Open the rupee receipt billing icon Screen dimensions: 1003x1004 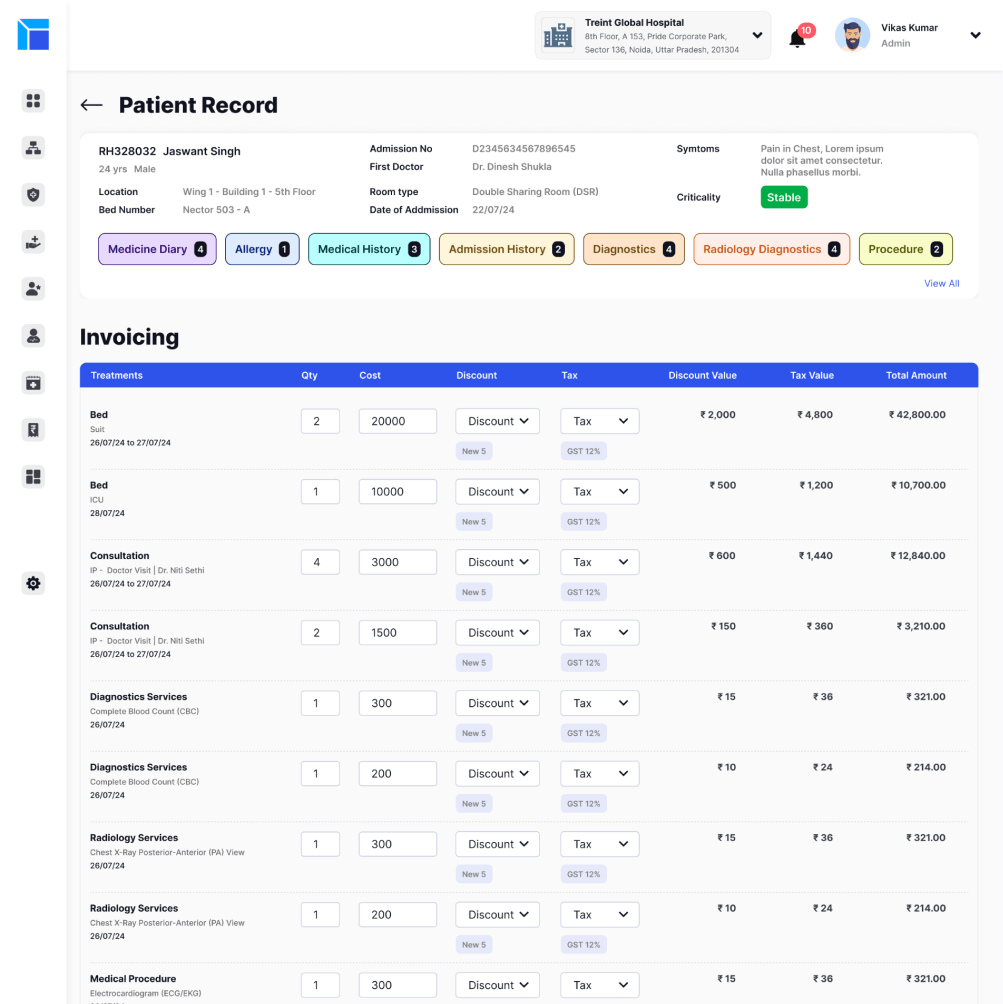point(33,430)
